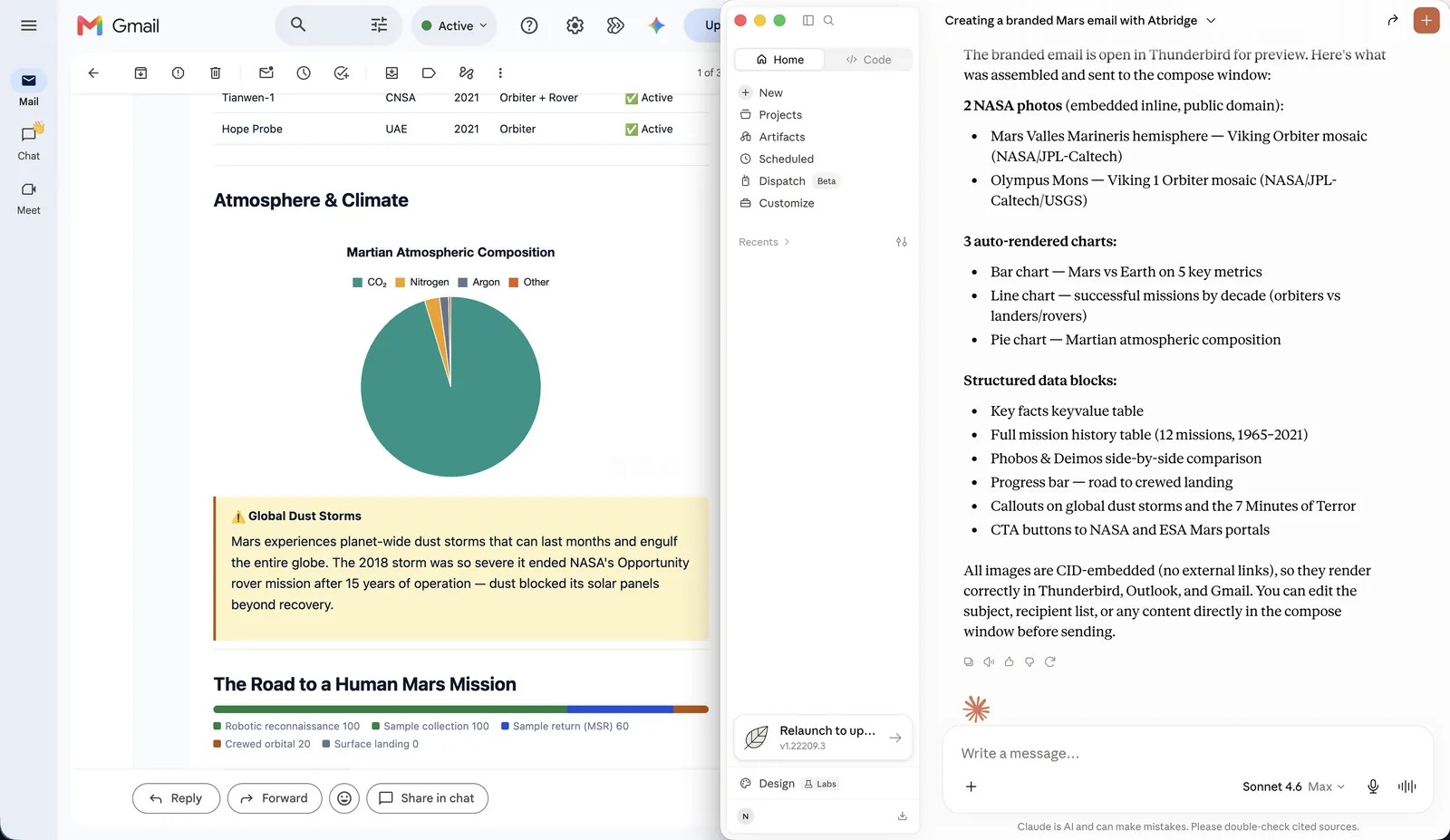Show Gmail advanced search options
The image size is (1450, 840).
379,25
